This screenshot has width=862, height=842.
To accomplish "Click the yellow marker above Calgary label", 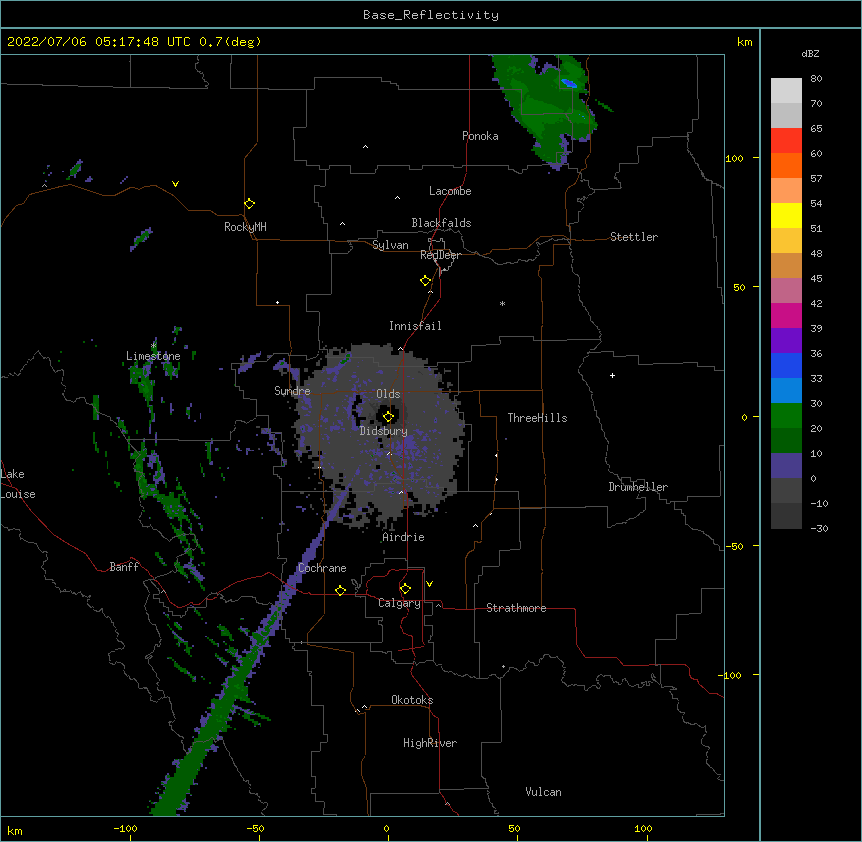I will 405,589.
